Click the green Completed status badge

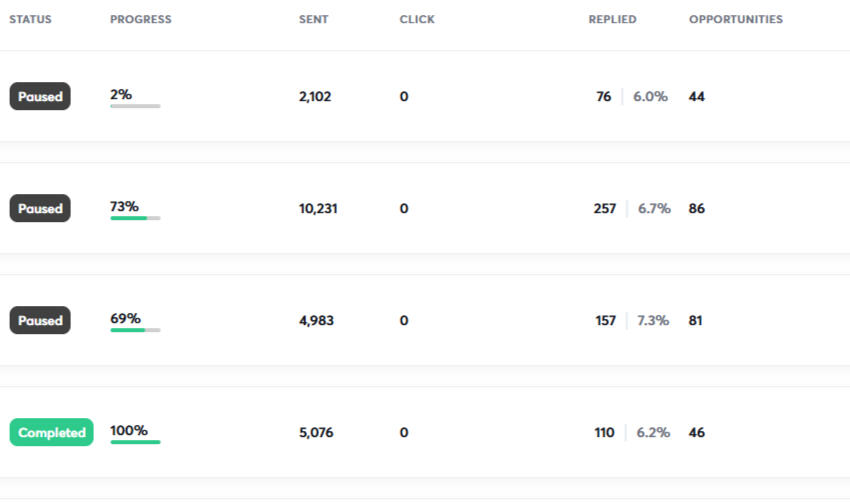(51, 433)
